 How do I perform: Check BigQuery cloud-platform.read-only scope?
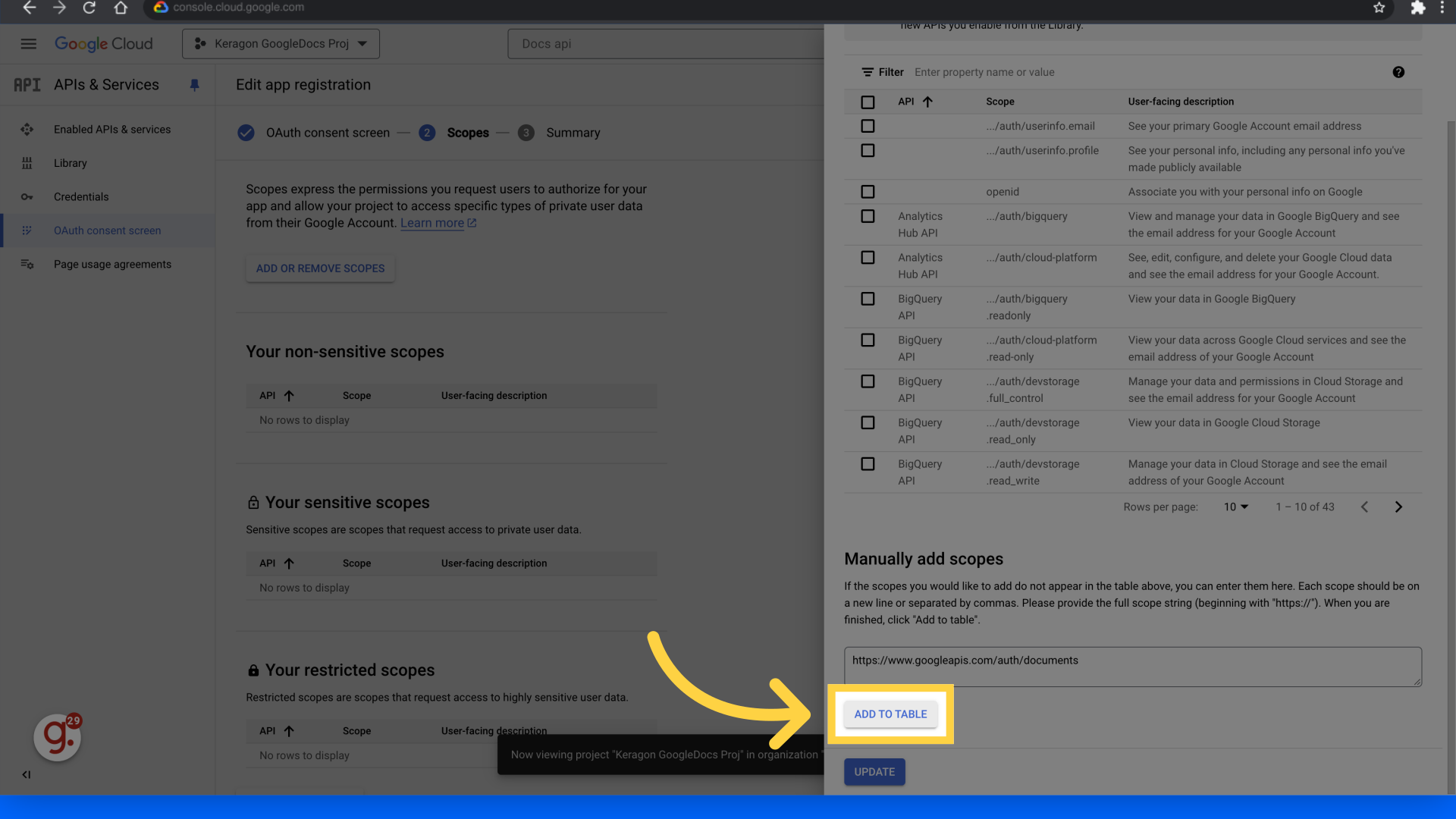pos(868,340)
